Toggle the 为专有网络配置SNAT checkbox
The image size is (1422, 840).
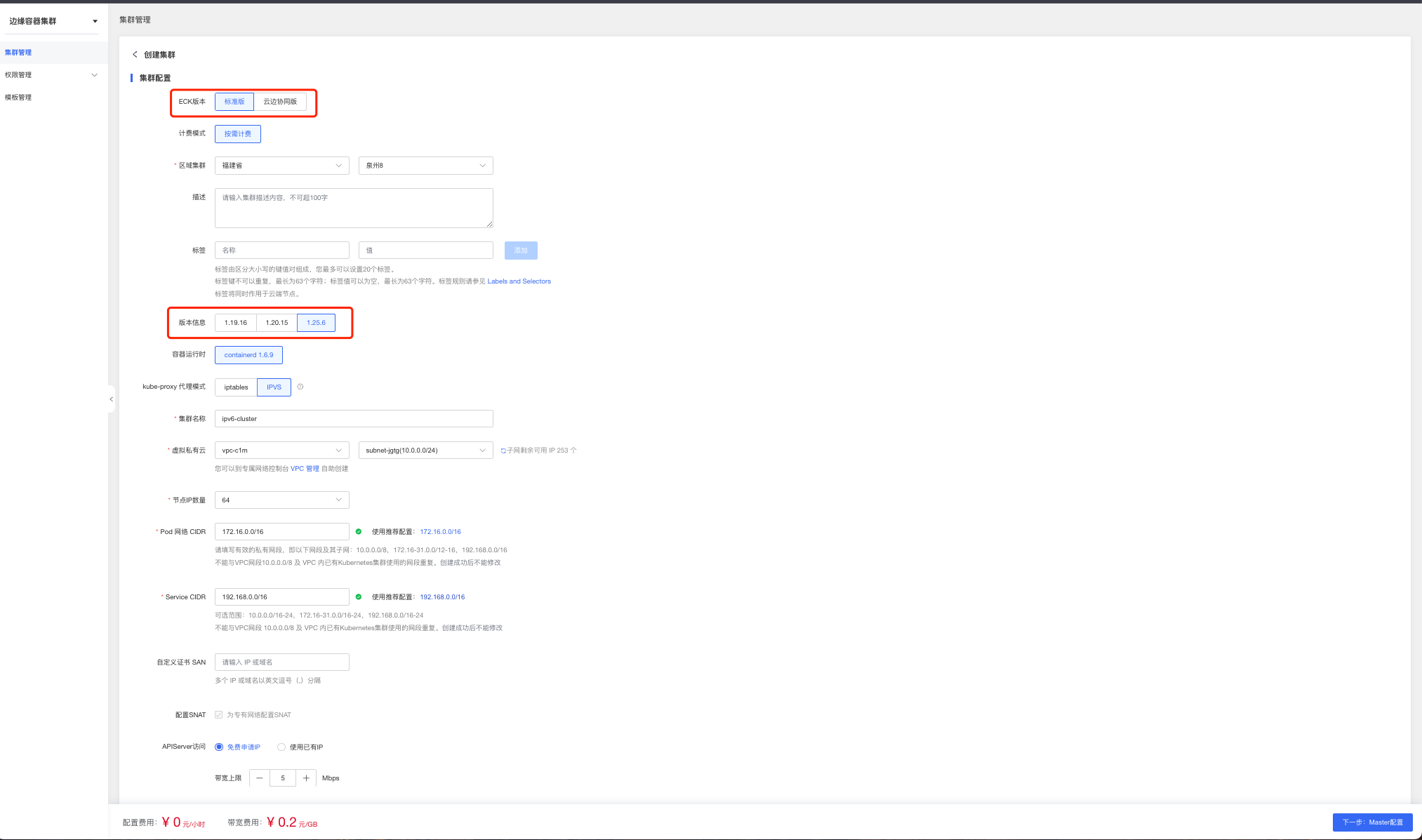[219, 715]
